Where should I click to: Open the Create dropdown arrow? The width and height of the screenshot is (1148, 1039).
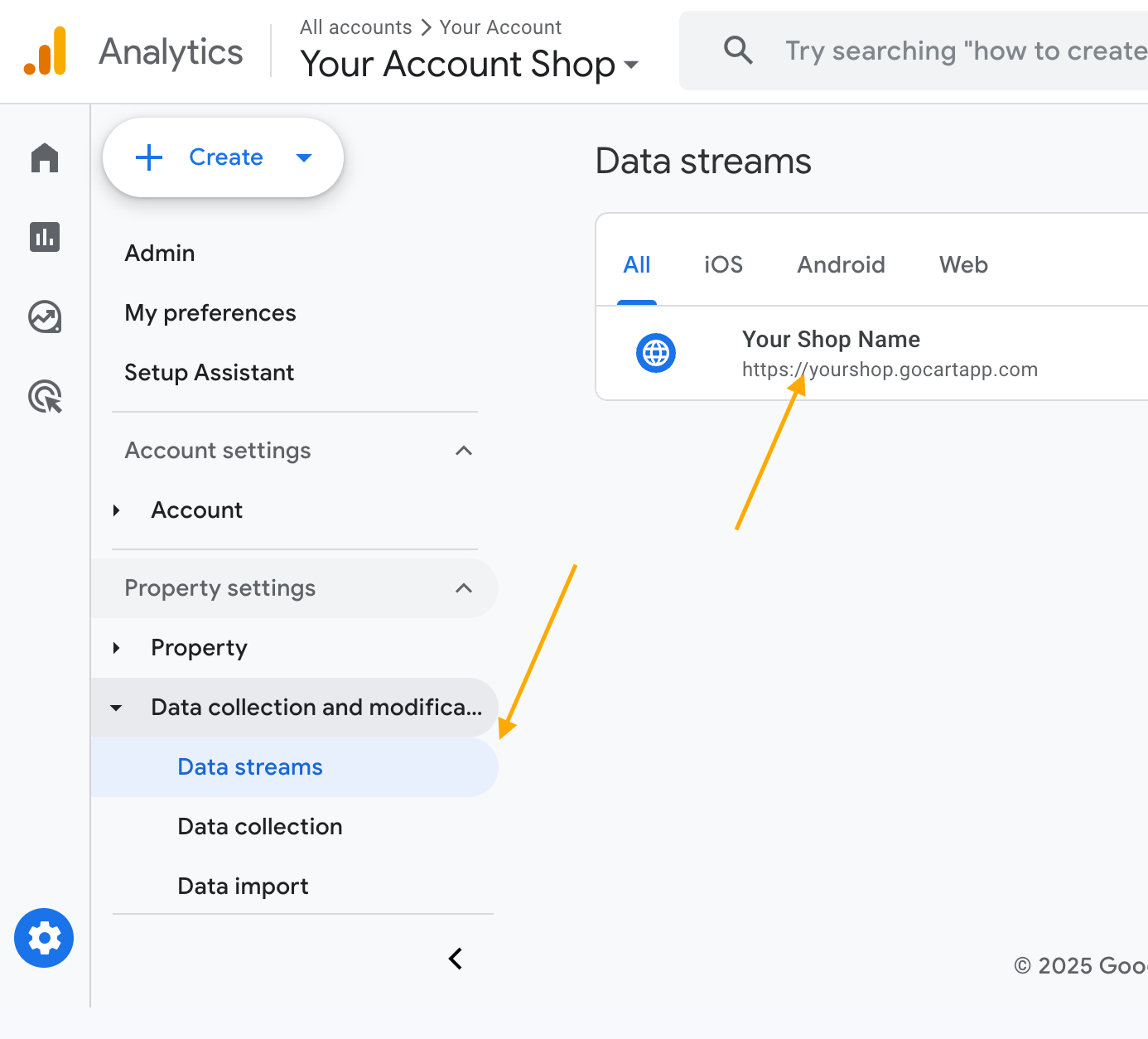(x=304, y=157)
